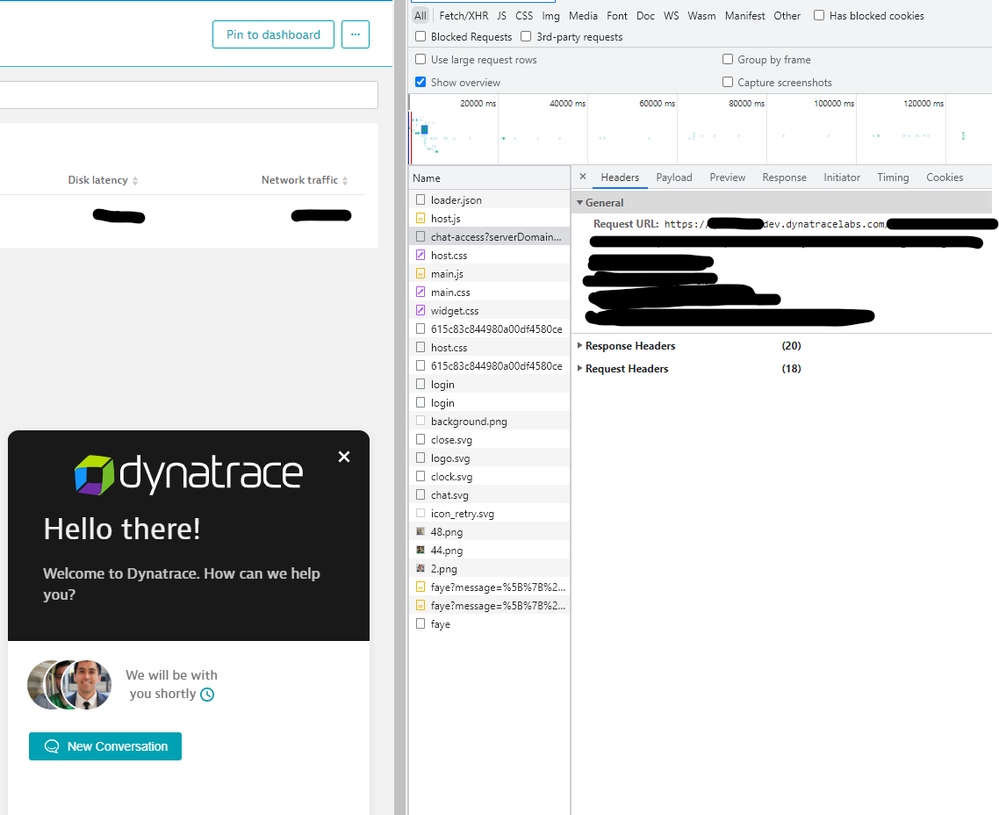The width and height of the screenshot is (999, 815).
Task: Switch to the Timing tab
Action: coord(892,178)
